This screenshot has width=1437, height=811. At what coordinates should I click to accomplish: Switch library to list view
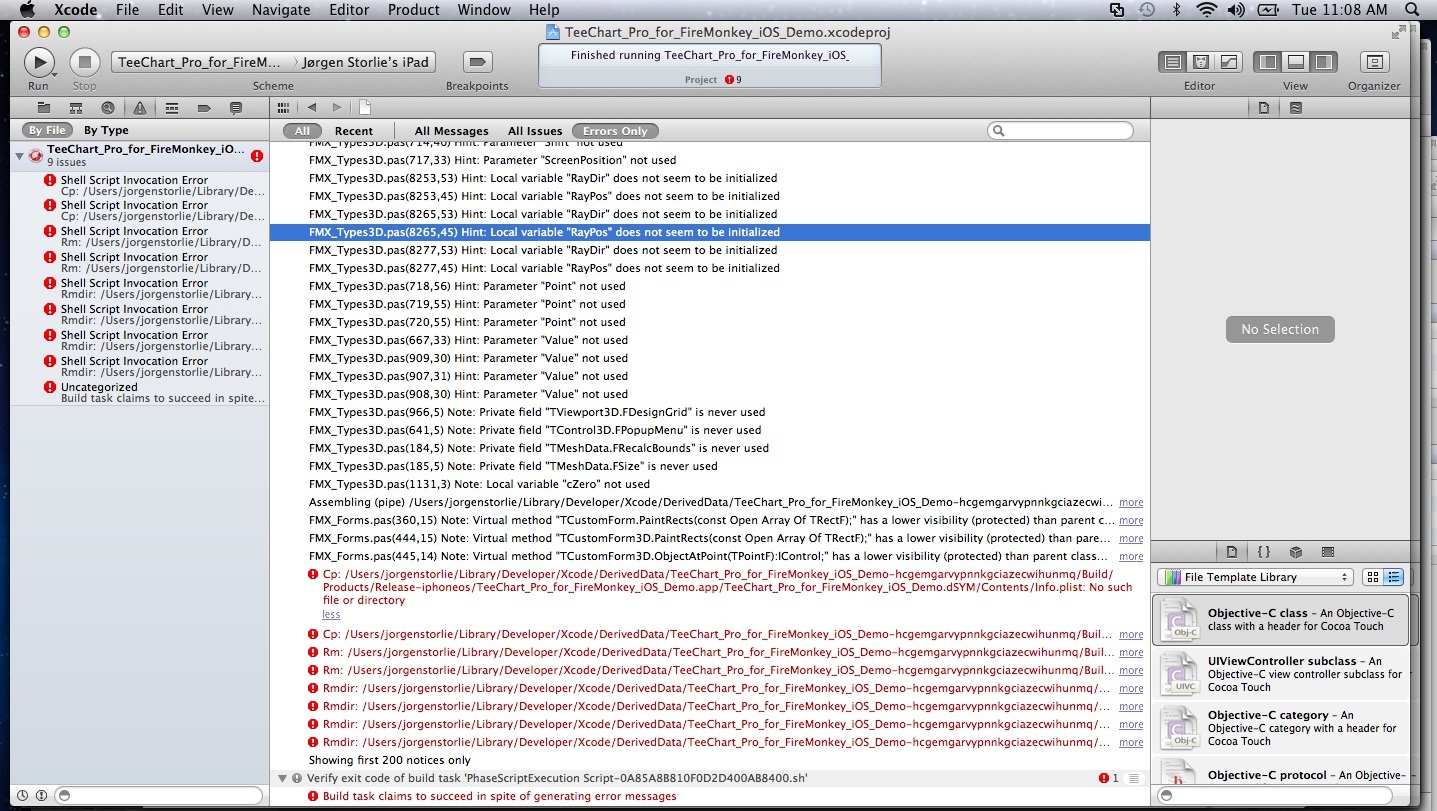coord(1394,577)
